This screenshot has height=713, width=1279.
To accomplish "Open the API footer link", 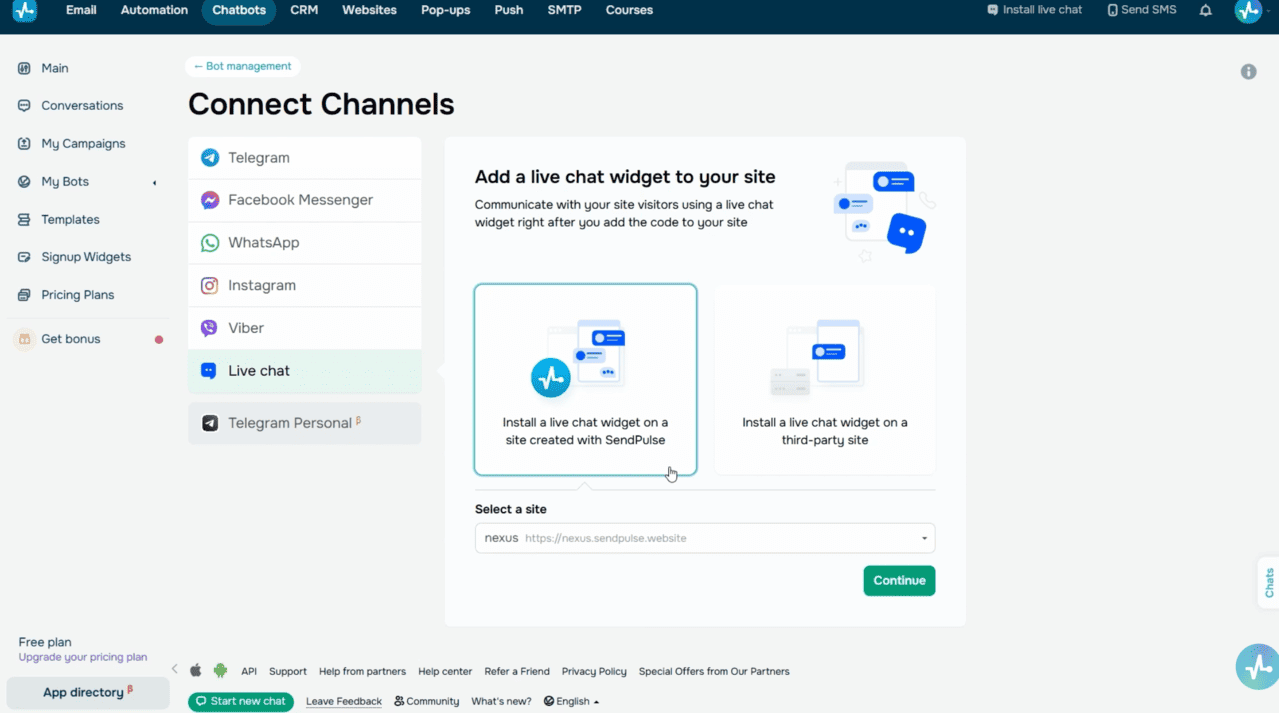I will click(x=249, y=671).
